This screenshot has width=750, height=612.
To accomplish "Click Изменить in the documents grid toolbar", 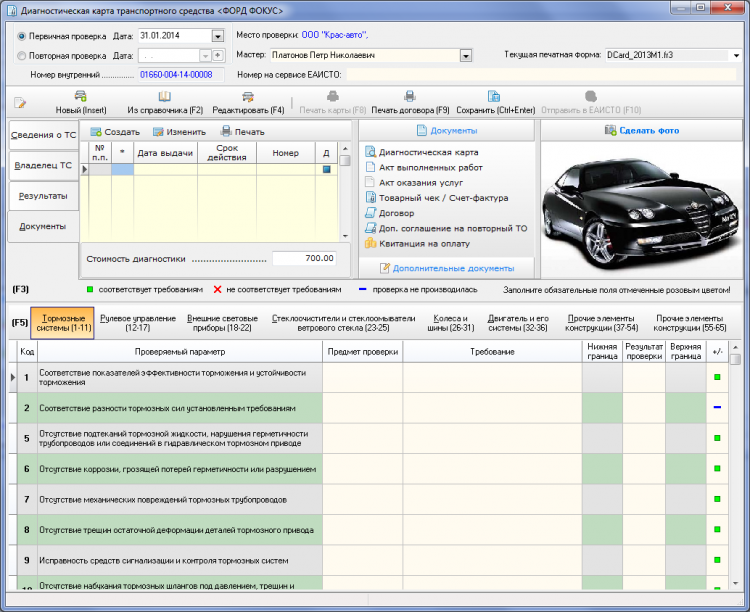I will click(x=180, y=132).
